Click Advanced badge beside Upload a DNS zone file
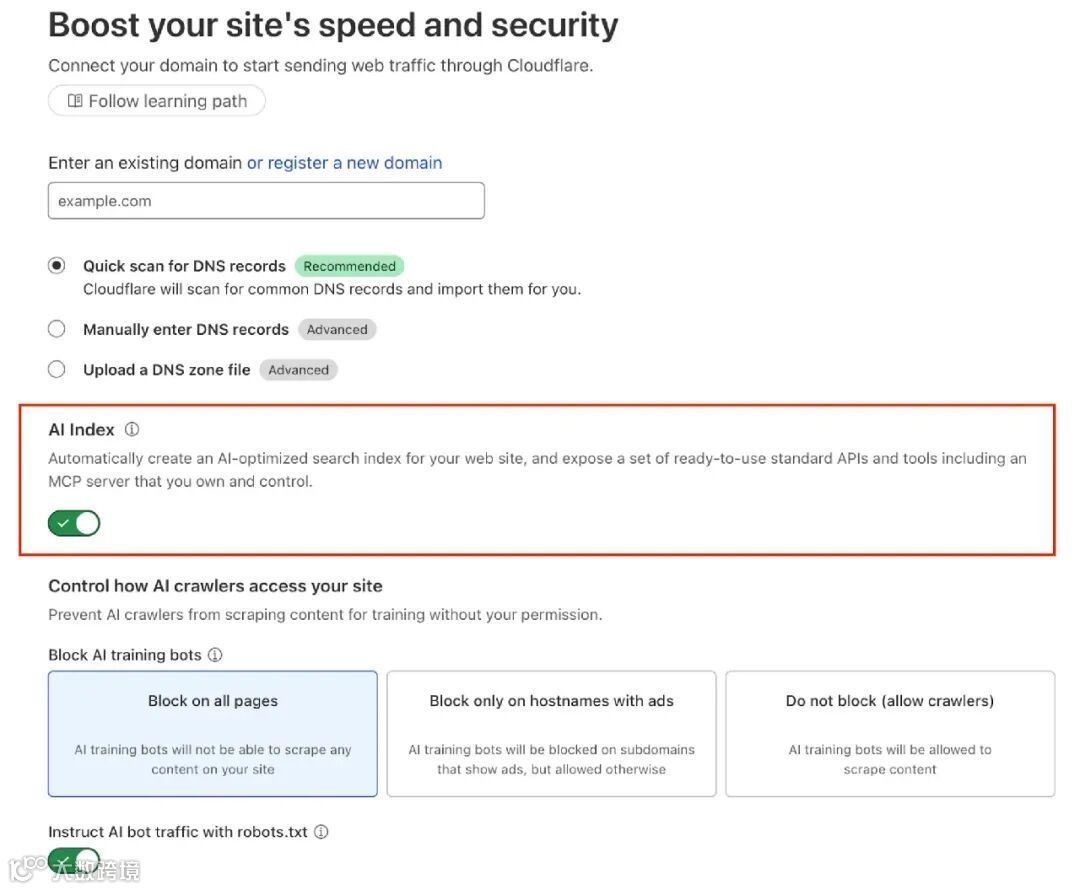The width and height of the screenshot is (1080, 890). point(298,370)
